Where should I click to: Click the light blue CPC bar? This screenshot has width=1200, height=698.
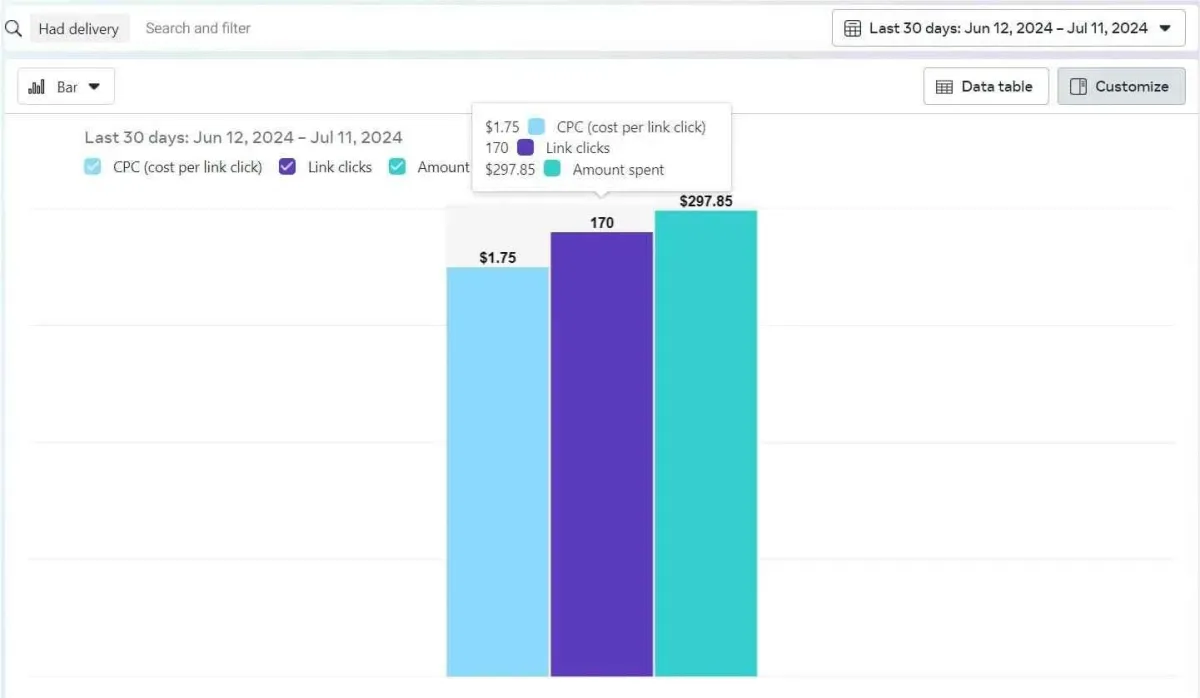coord(498,471)
